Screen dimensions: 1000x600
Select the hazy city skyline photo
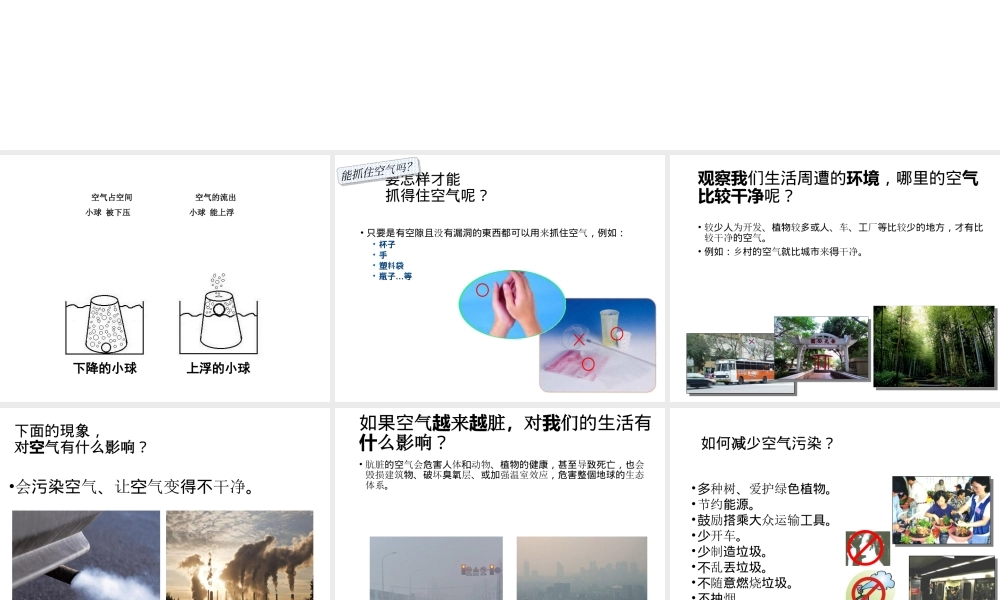point(582,568)
